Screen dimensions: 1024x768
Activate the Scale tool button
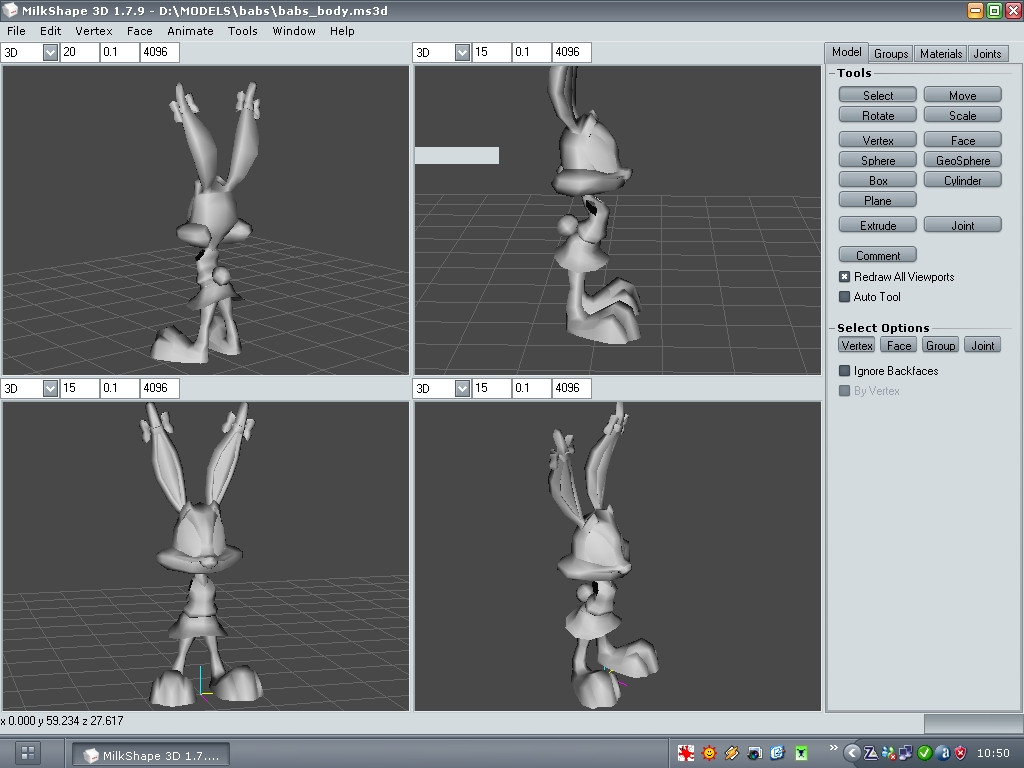pos(963,116)
